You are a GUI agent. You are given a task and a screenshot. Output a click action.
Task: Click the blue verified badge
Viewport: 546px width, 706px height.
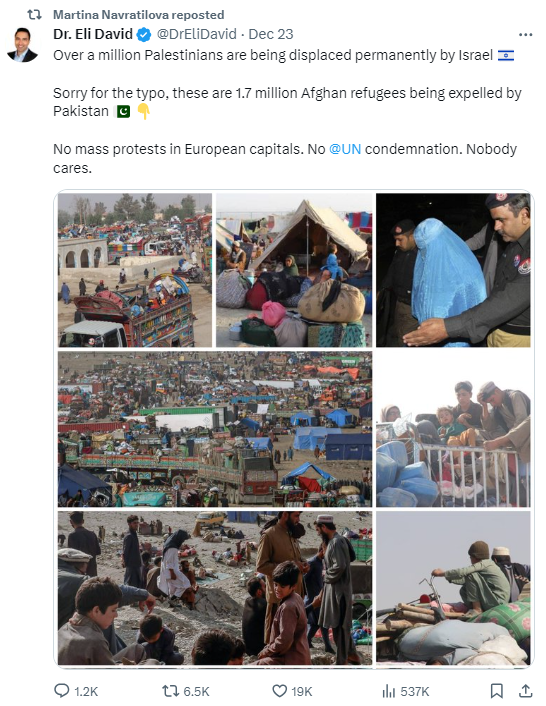(144, 35)
